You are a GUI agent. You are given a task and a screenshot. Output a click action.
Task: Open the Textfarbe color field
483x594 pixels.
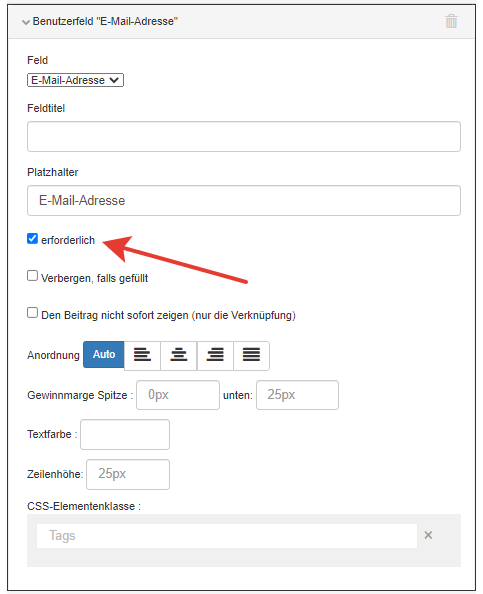(125, 435)
